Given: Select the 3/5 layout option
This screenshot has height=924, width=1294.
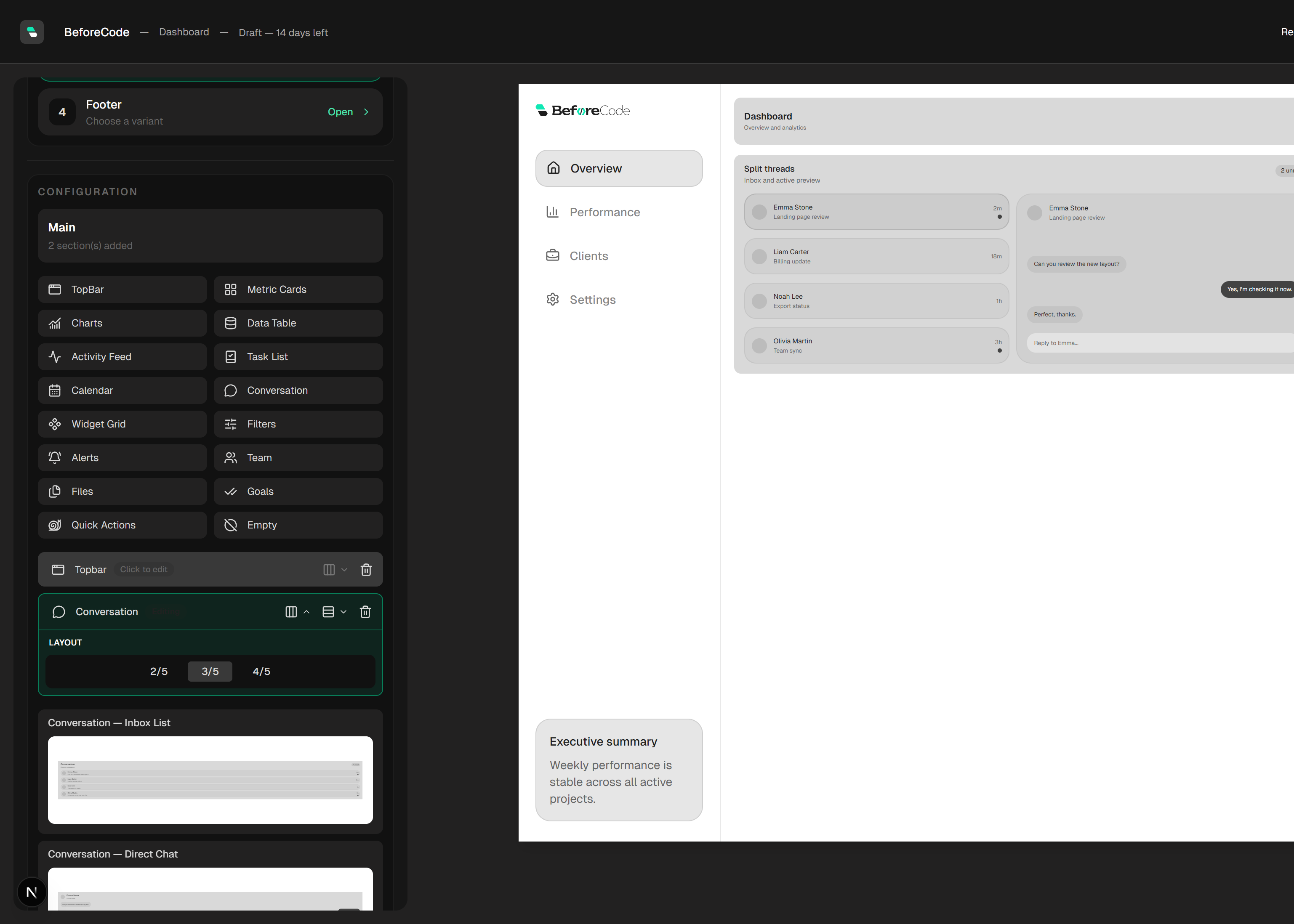Looking at the screenshot, I should [x=210, y=672].
